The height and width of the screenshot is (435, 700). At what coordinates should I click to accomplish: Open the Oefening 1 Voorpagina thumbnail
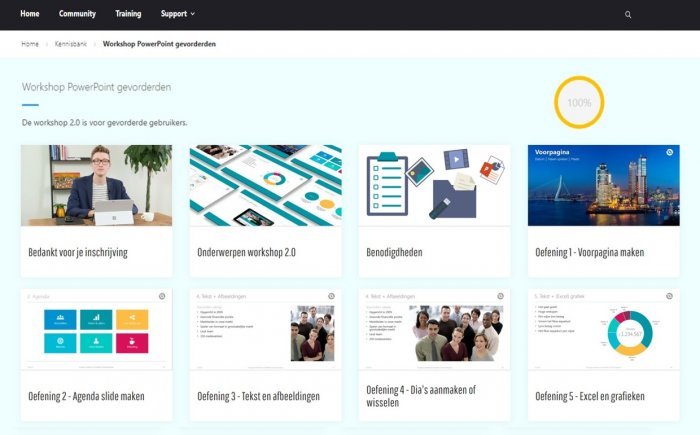point(603,186)
